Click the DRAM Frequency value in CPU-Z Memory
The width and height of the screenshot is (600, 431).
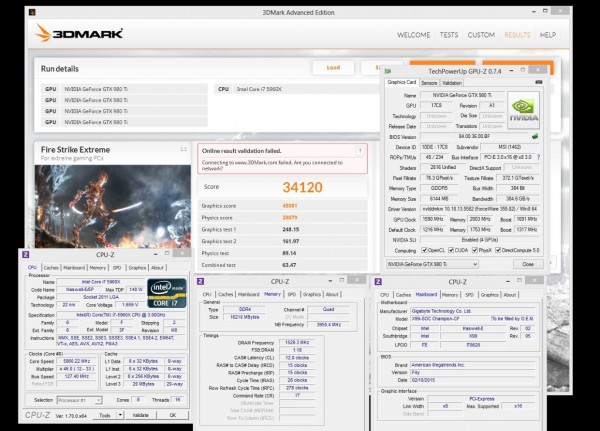pos(297,343)
